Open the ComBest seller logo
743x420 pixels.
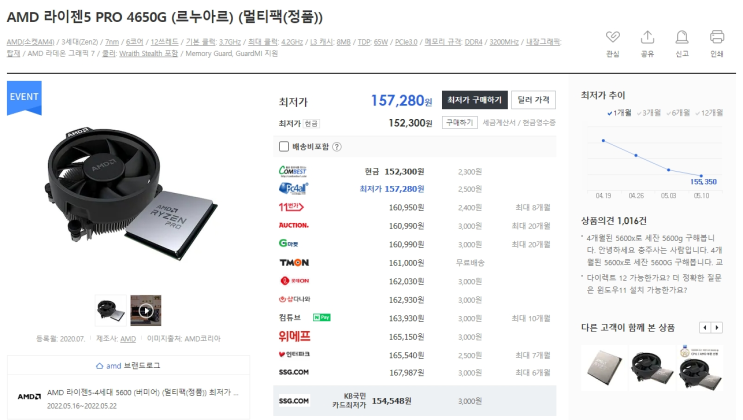coord(292,171)
